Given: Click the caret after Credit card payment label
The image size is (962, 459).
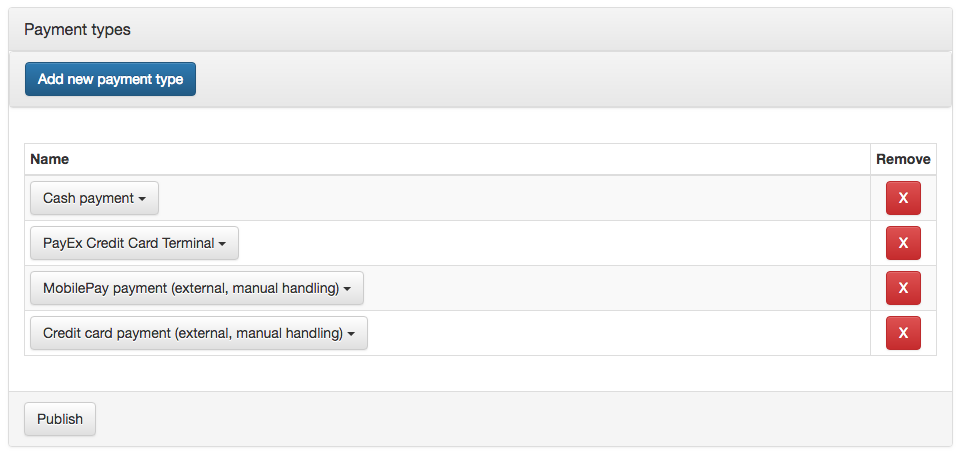Looking at the screenshot, I should [x=351, y=334].
